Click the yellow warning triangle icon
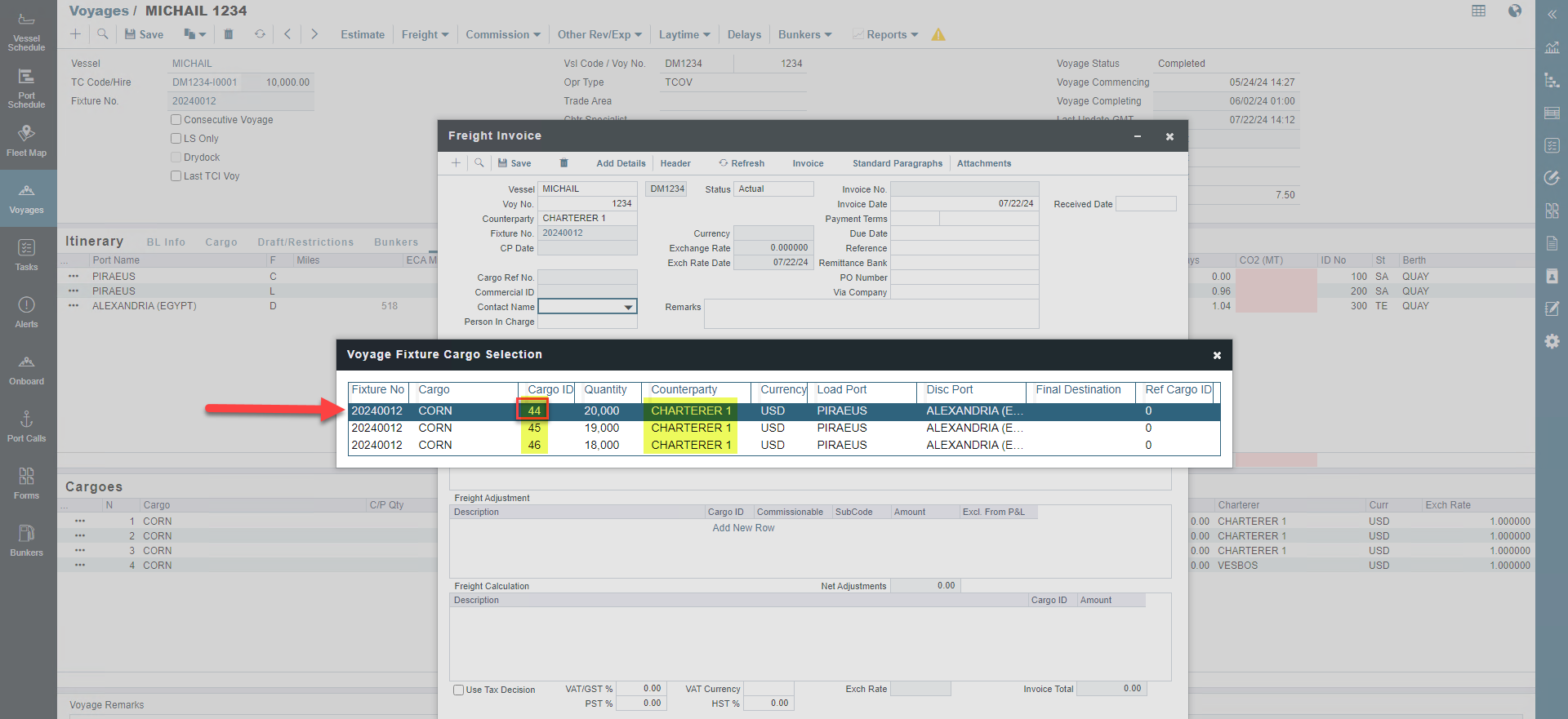The width and height of the screenshot is (1568, 719). click(938, 34)
